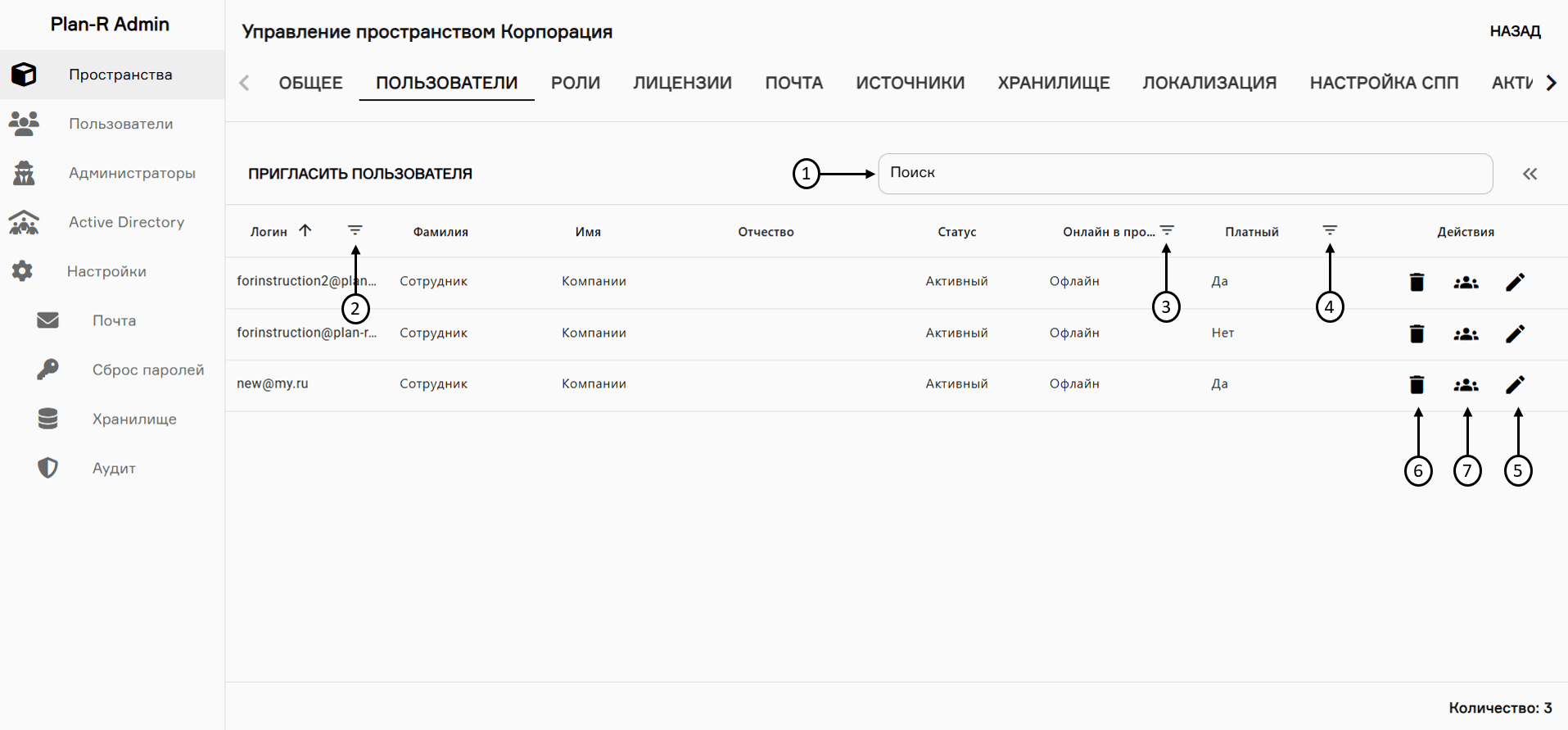1568x730 pixels.
Task: Open Сброс паролей key icon item
Action: point(147,370)
